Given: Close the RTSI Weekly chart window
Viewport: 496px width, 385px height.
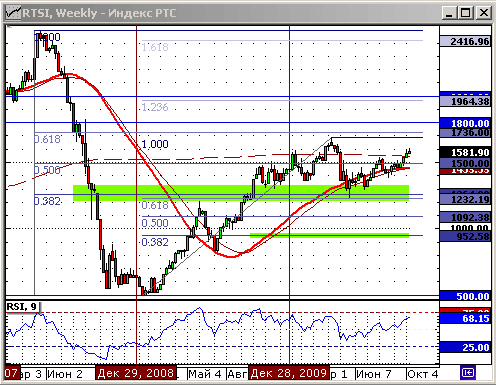Looking at the screenshot, I should tap(483, 13).
